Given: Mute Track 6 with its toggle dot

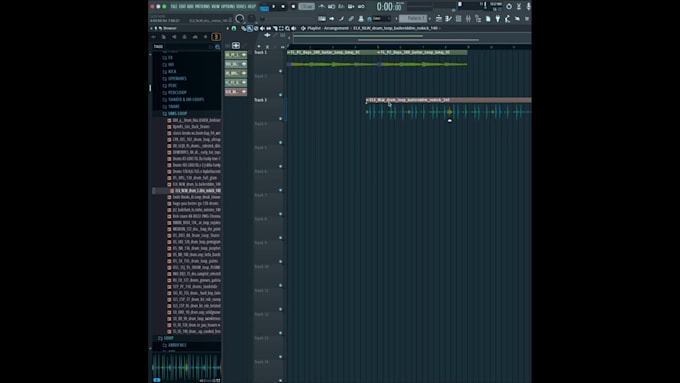Looking at the screenshot, I should pyautogui.click(x=281, y=190).
